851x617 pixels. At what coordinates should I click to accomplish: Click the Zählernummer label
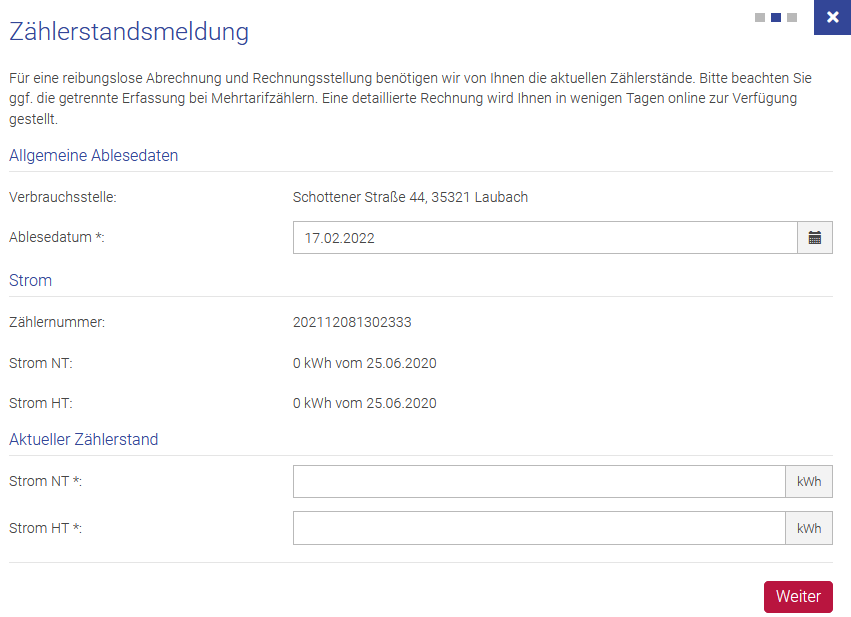point(57,322)
